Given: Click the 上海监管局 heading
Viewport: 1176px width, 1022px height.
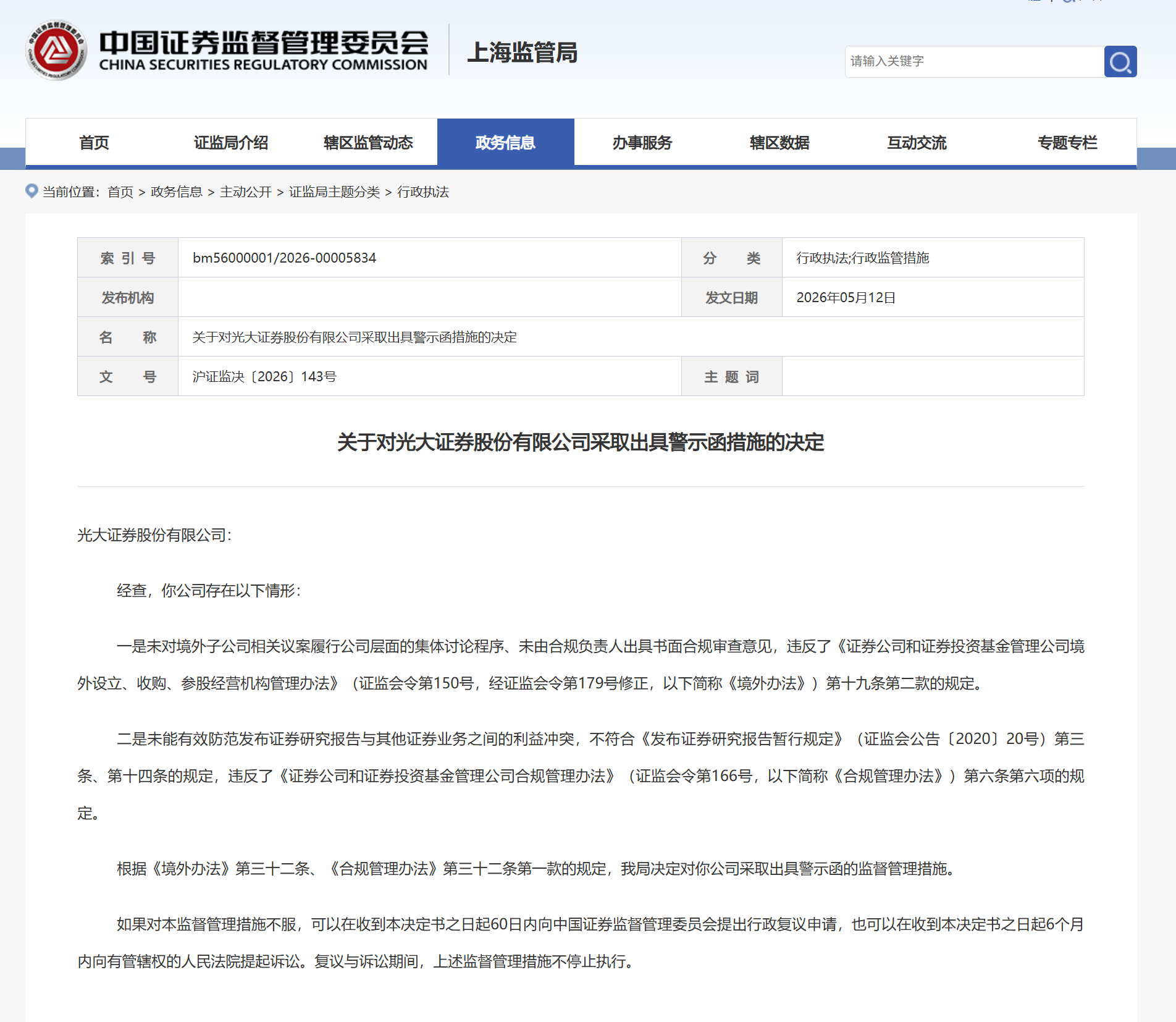Looking at the screenshot, I should (x=523, y=53).
